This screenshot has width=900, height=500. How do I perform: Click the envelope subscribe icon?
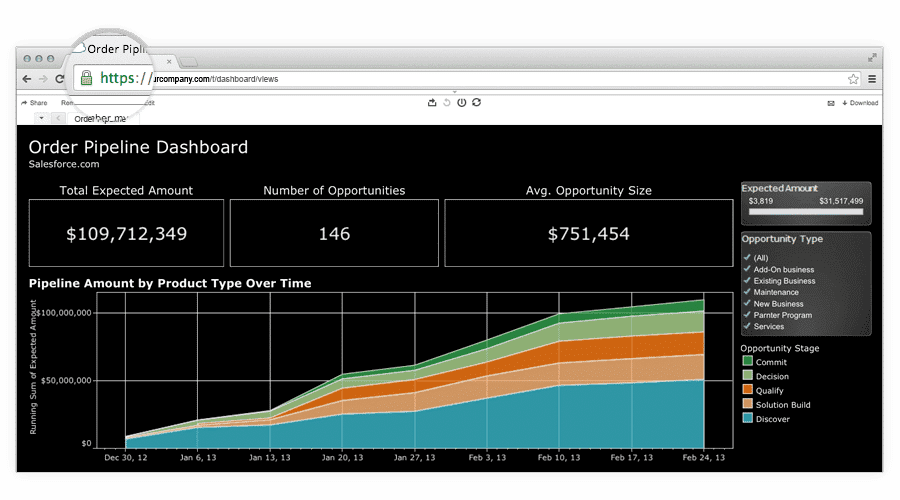831,103
